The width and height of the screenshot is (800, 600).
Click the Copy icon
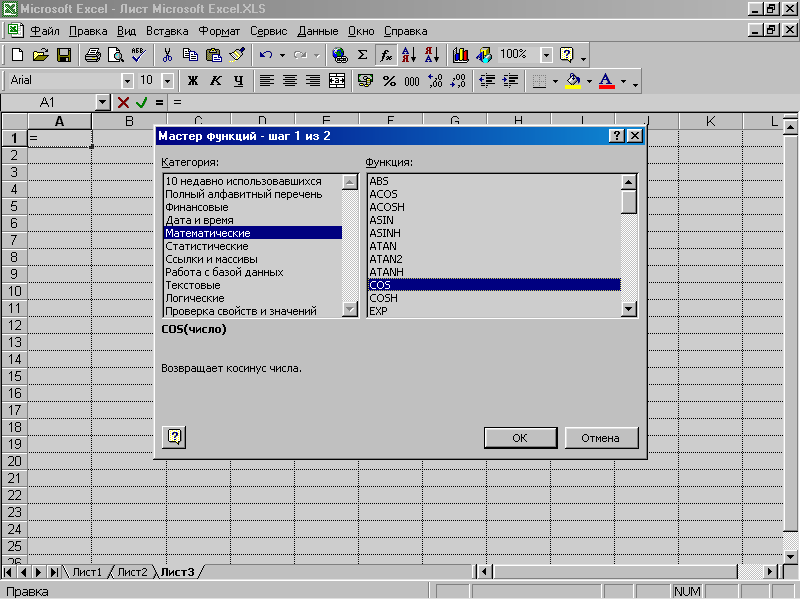(190, 55)
